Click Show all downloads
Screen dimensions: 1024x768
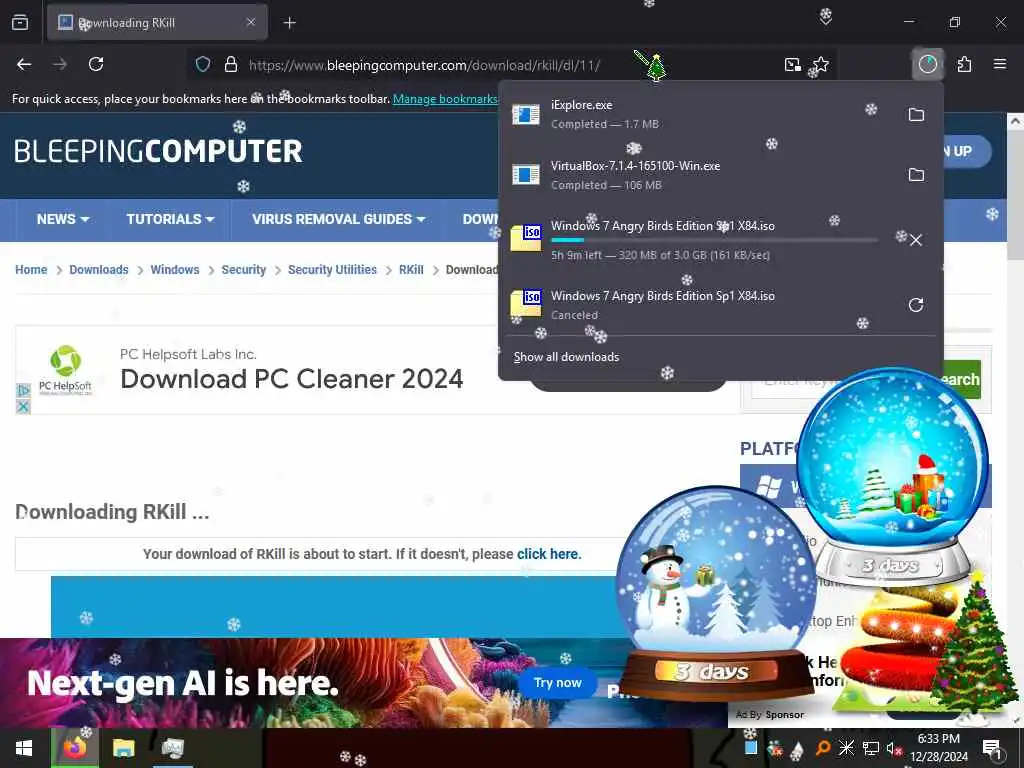click(566, 357)
